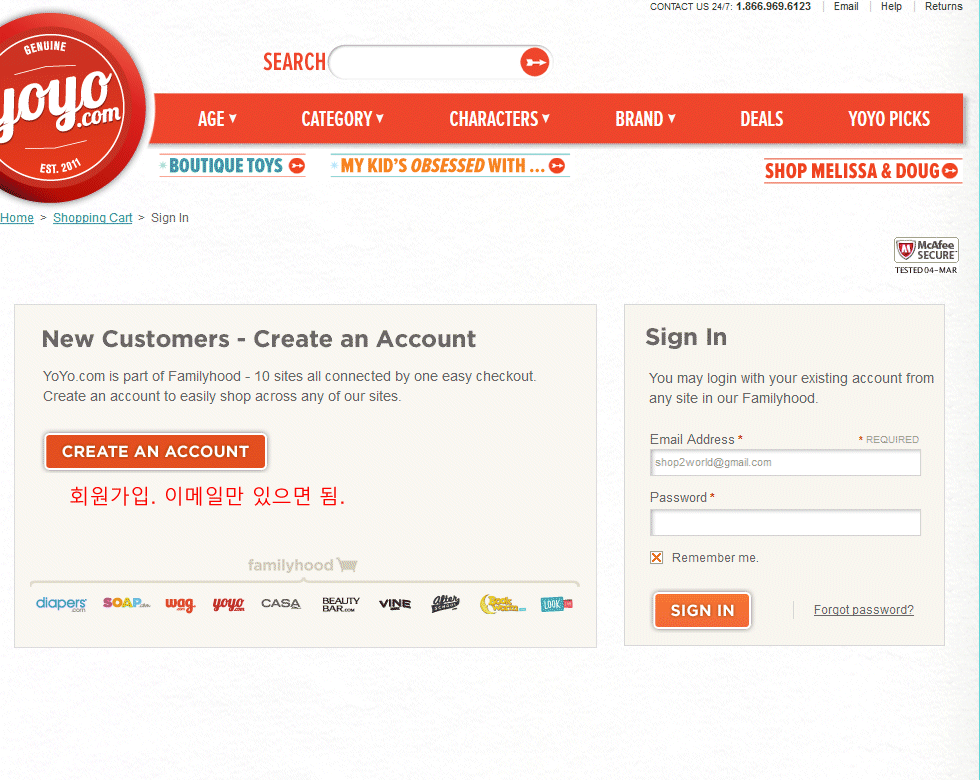
Task: Open the VINE brand logo
Action: coord(395,604)
